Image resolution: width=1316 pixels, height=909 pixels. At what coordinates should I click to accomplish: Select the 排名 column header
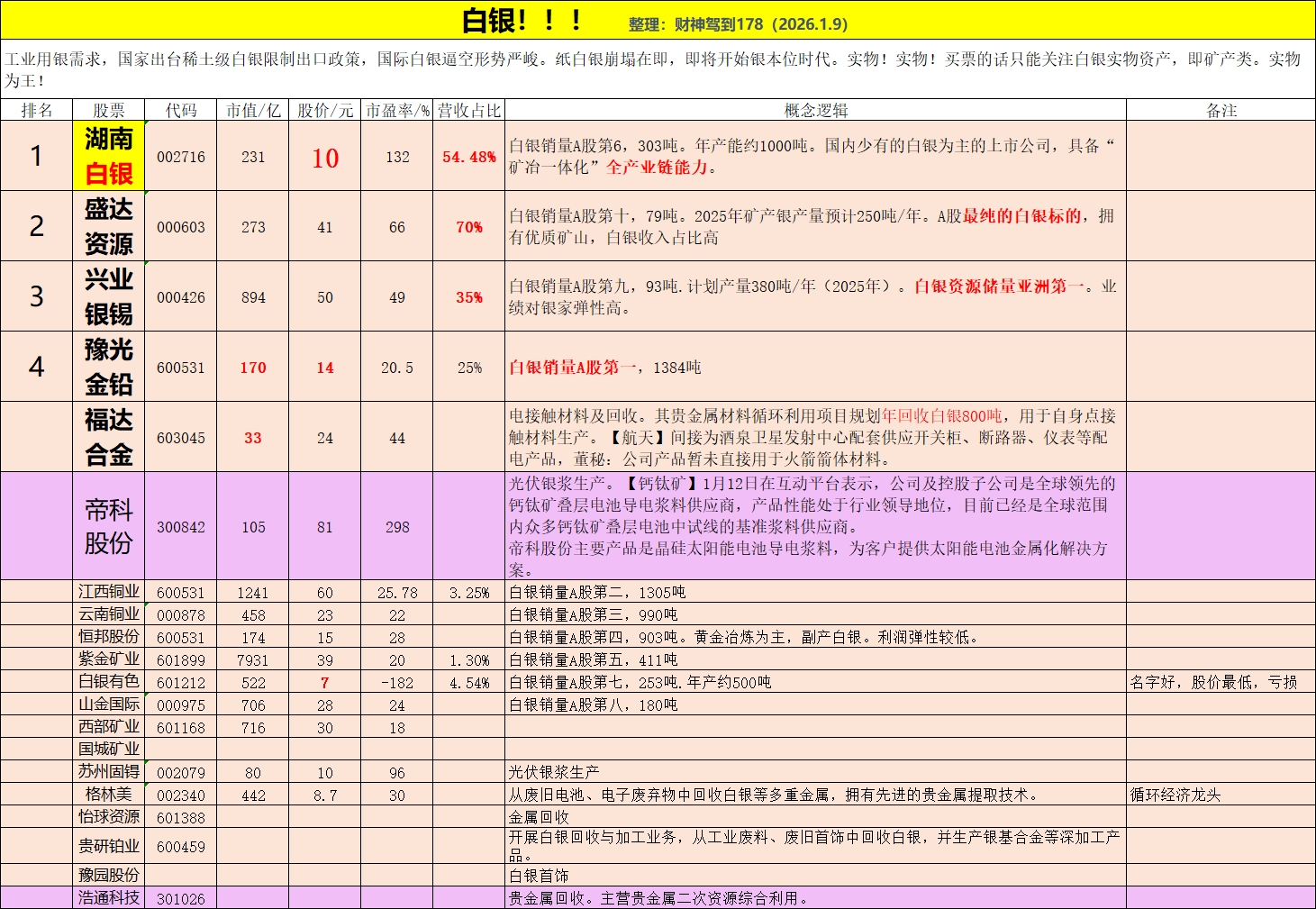tap(37, 110)
